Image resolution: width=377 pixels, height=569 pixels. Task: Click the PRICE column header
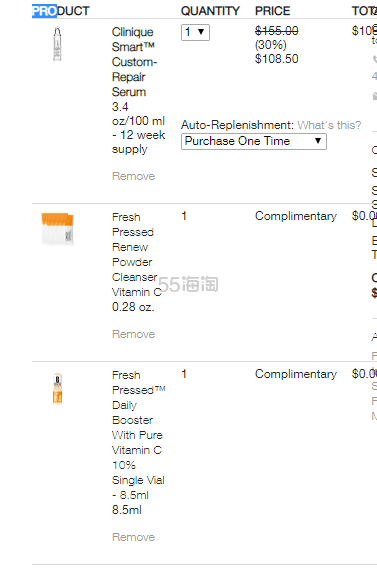click(x=272, y=11)
